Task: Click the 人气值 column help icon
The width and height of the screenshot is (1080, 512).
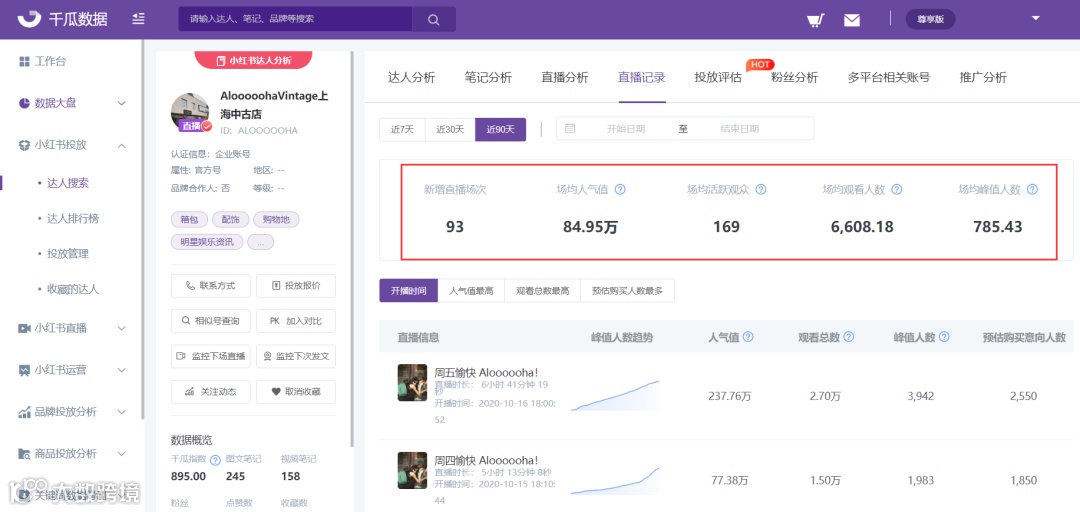Action: (x=748, y=337)
